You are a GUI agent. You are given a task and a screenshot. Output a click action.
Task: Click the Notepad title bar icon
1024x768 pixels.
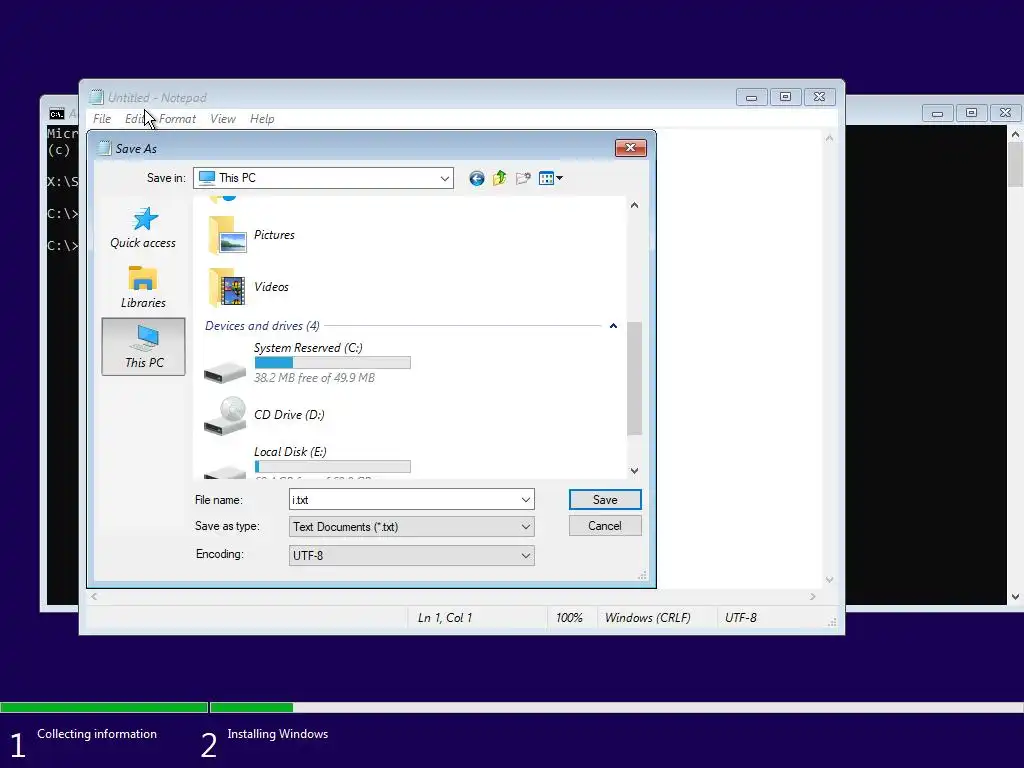point(97,97)
